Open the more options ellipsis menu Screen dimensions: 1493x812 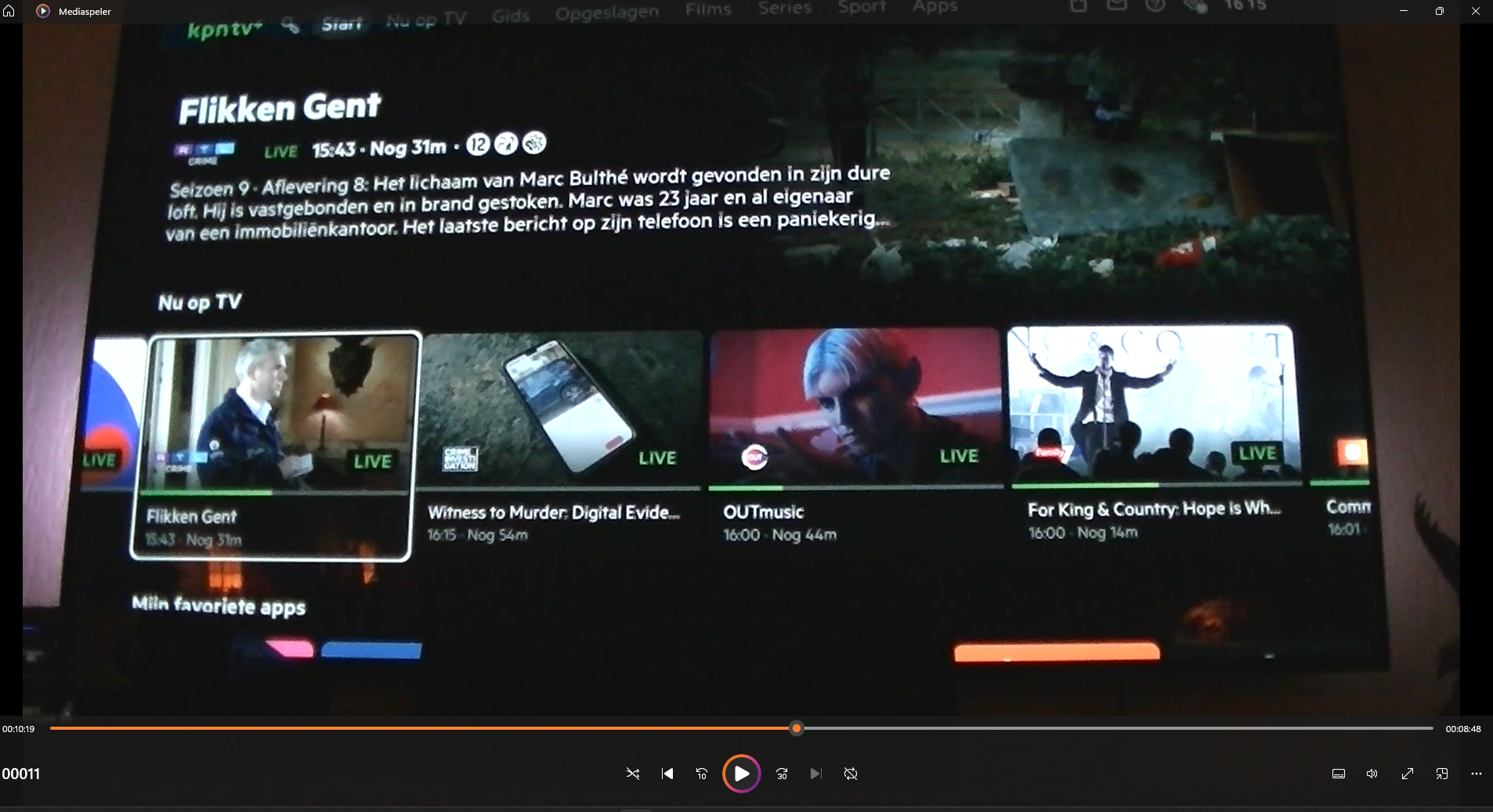(x=1477, y=774)
